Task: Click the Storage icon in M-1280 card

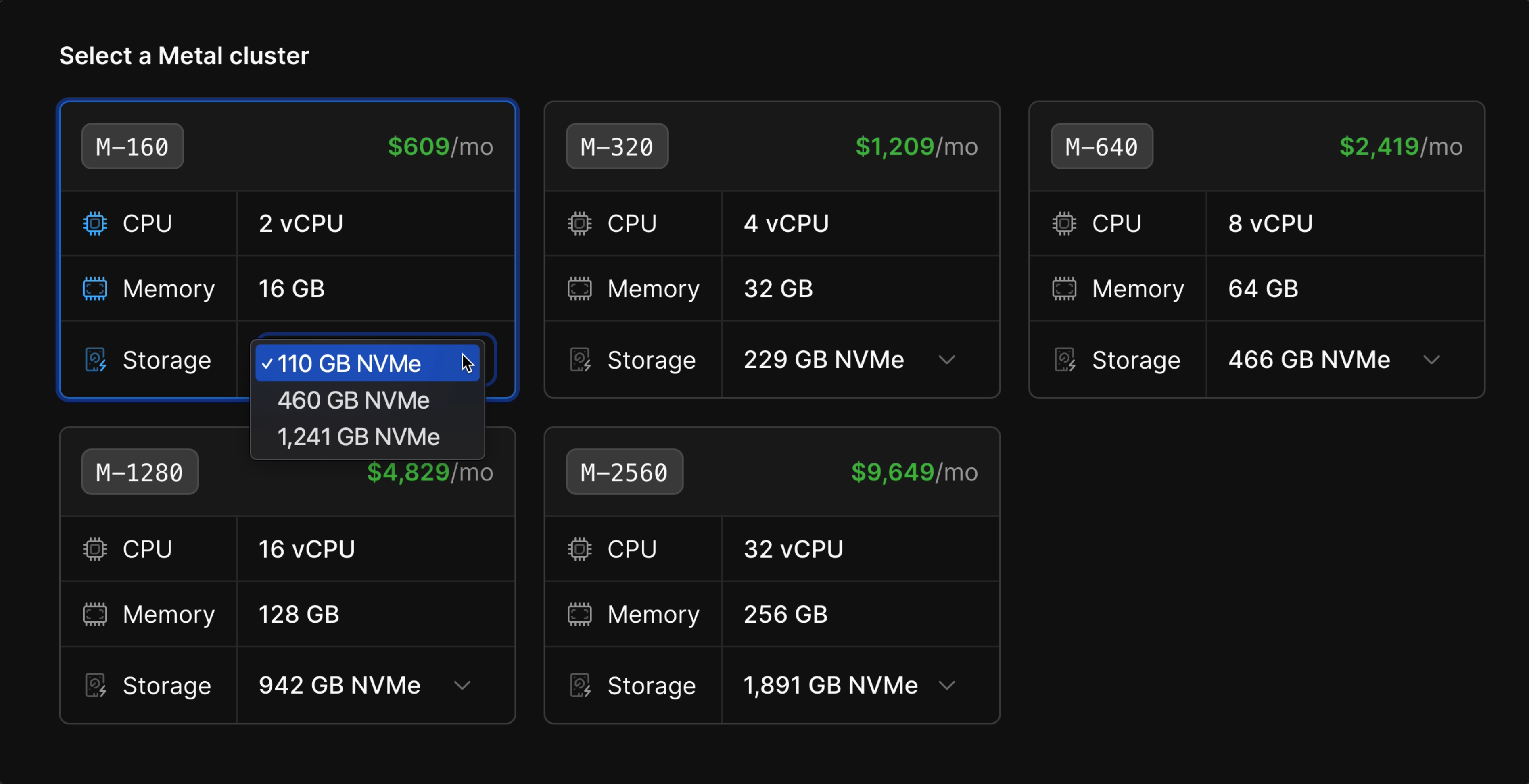Action: (95, 686)
